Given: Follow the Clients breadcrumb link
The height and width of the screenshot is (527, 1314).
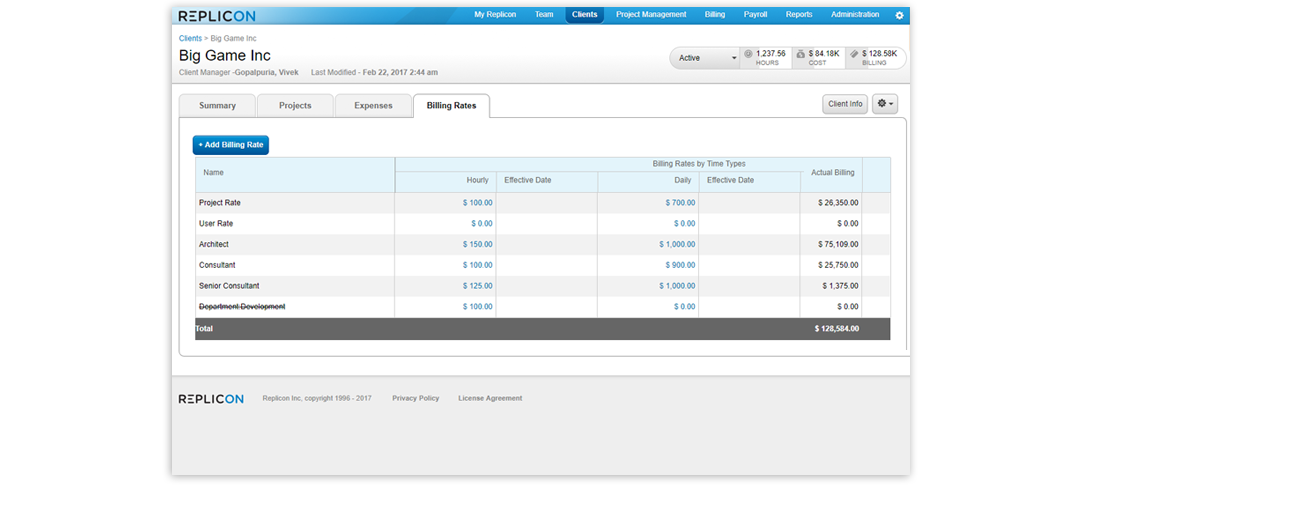Looking at the screenshot, I should 190,38.
